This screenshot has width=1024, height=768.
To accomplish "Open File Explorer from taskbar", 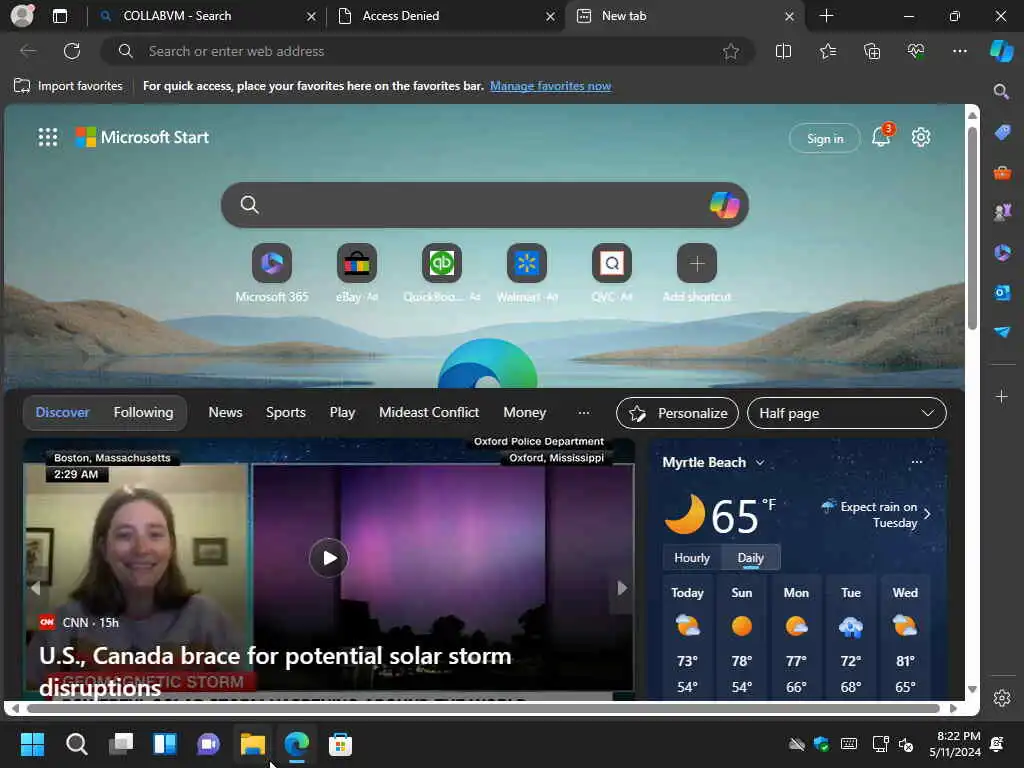I will coord(253,744).
